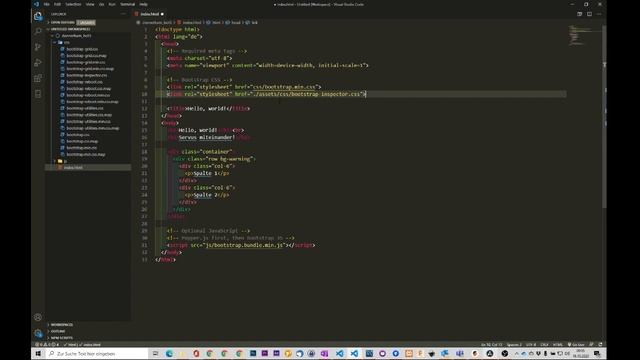The width and height of the screenshot is (640, 360).
Task: Open bootstrap.css file in tree
Action: coord(78,134)
